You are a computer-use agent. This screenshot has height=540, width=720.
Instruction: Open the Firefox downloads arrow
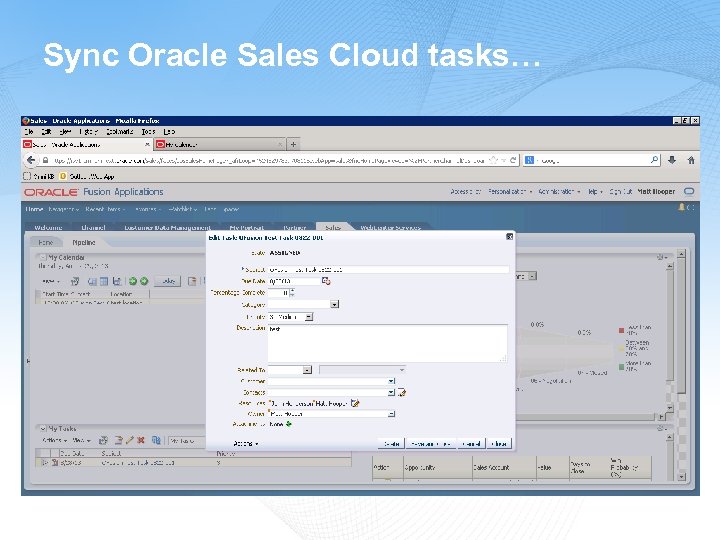pyautogui.click(x=672, y=160)
